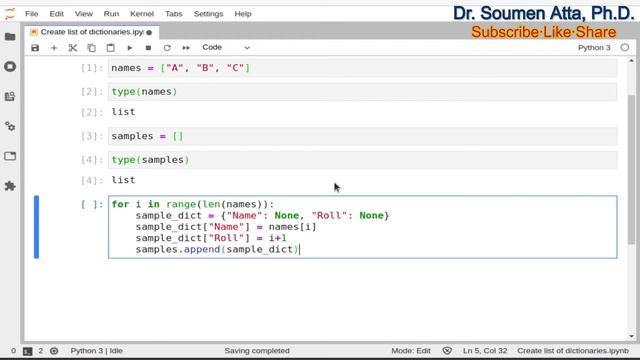Open the Run menu
640x360 pixels.
(111, 14)
